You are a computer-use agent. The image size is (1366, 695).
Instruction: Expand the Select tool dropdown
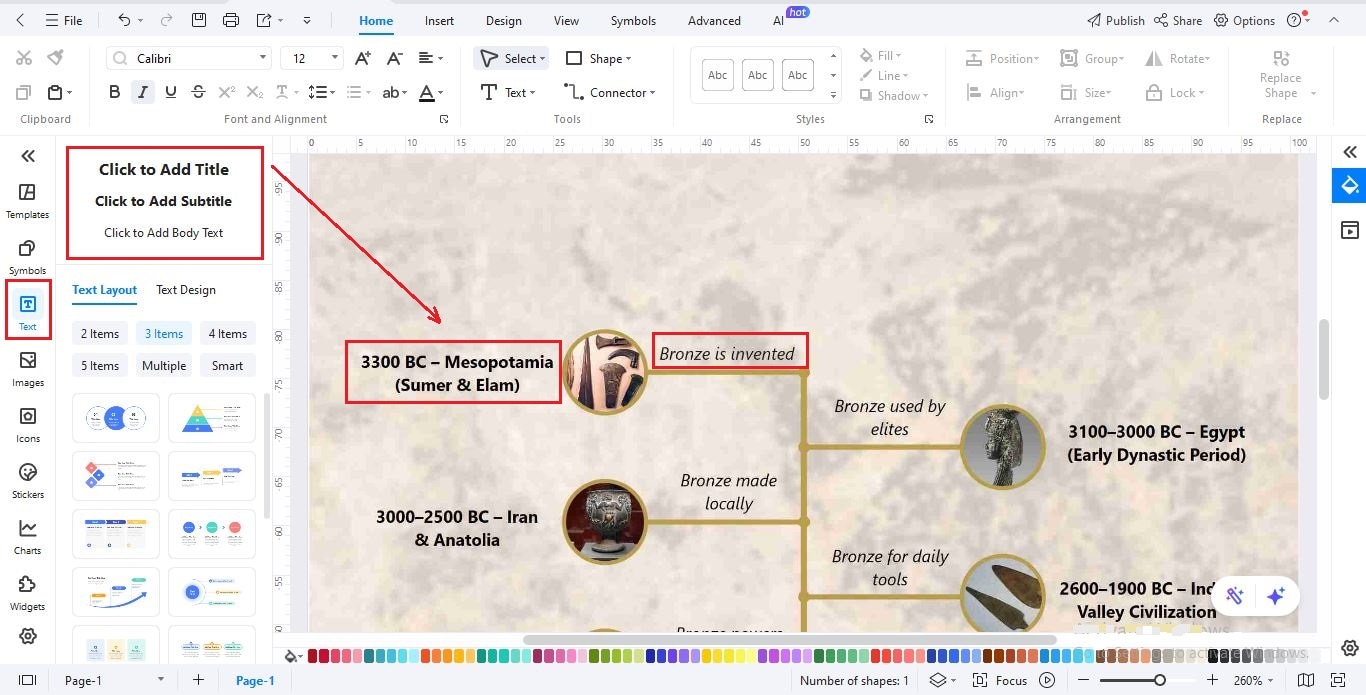543,59
